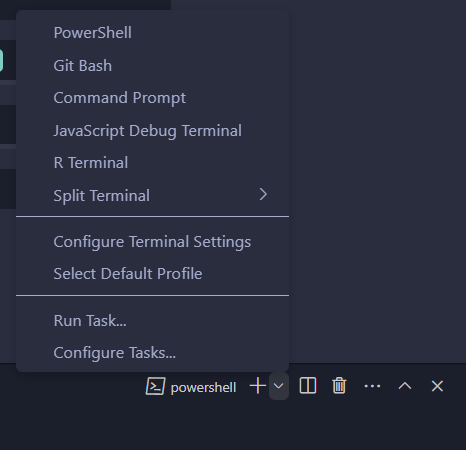Maximize panel with the up chevron

[x=405, y=386]
